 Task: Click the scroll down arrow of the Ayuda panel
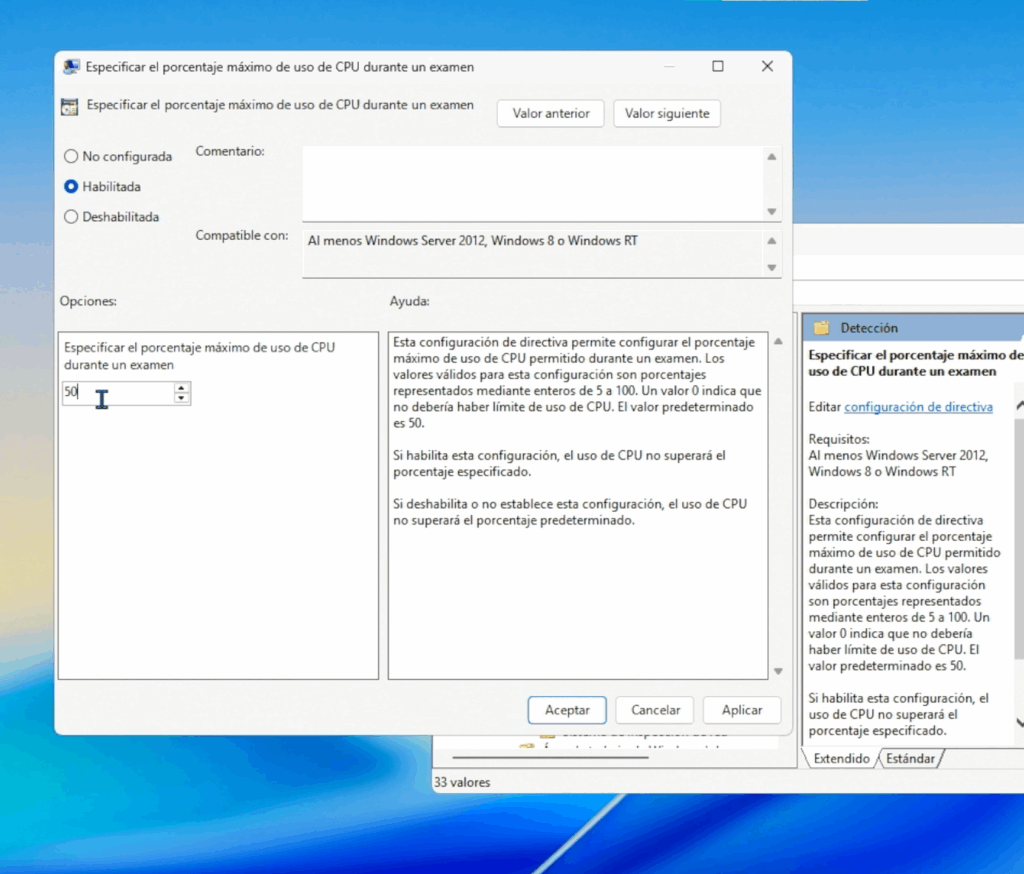tap(777, 671)
